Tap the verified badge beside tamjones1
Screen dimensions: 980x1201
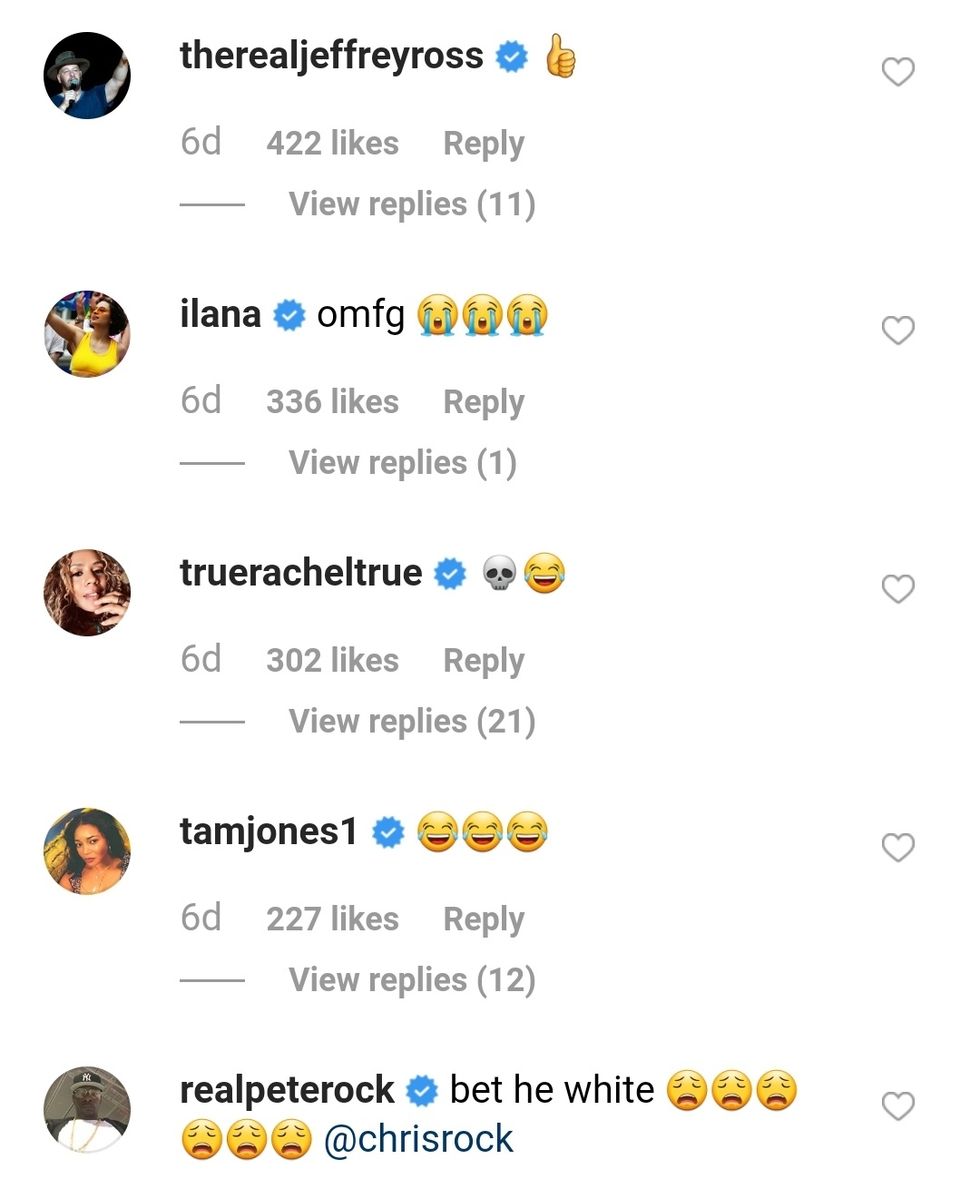tap(388, 833)
